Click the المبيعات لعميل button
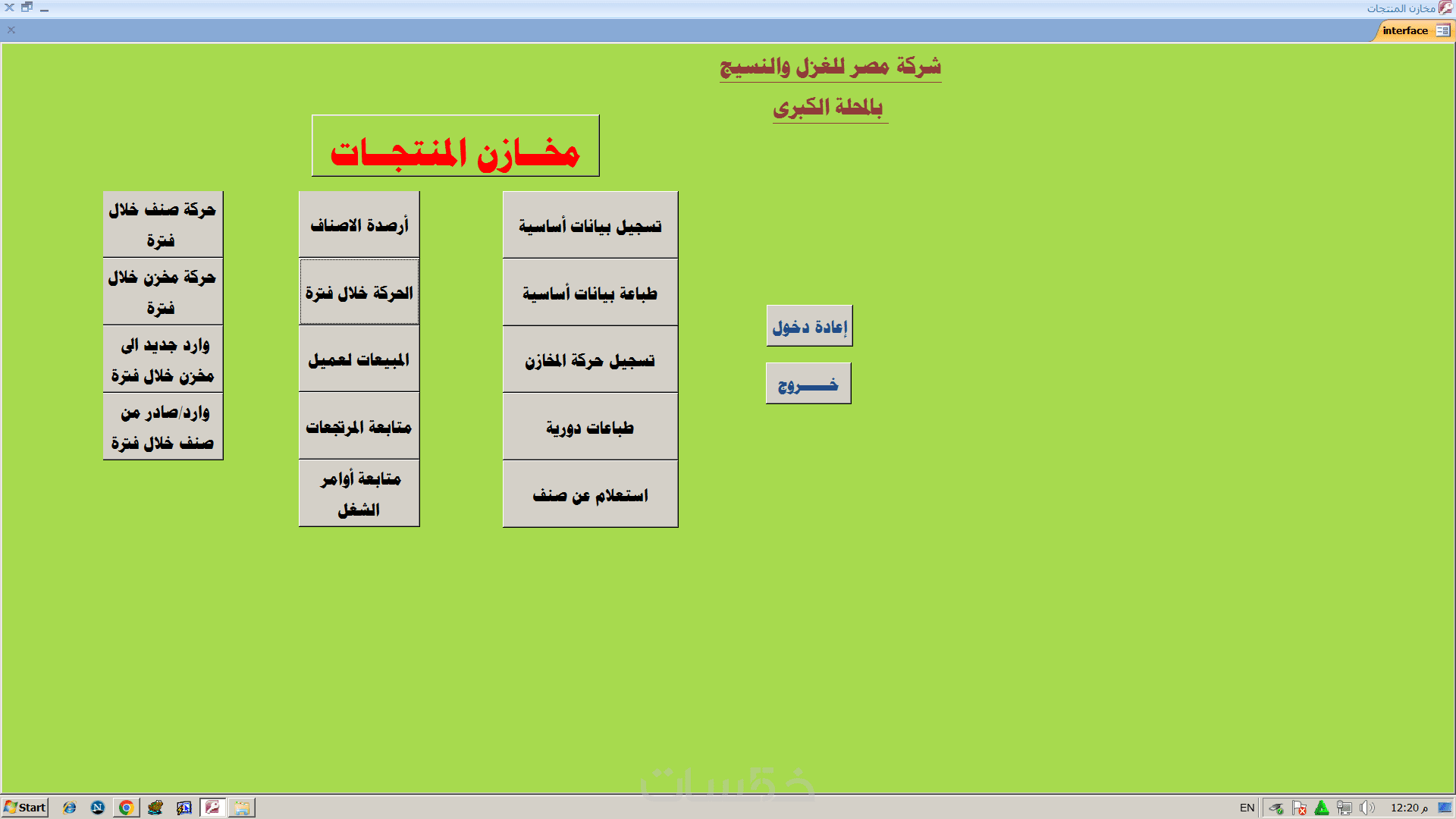 coord(359,359)
